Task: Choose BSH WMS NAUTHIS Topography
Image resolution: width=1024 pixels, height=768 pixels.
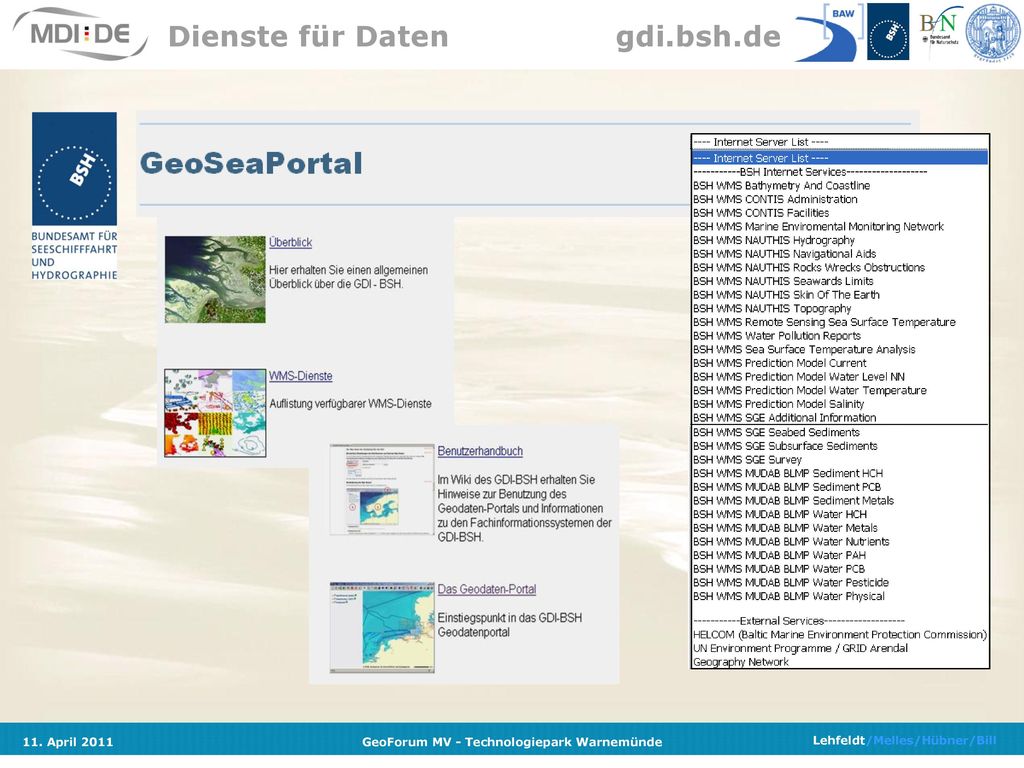Action: (x=840, y=308)
